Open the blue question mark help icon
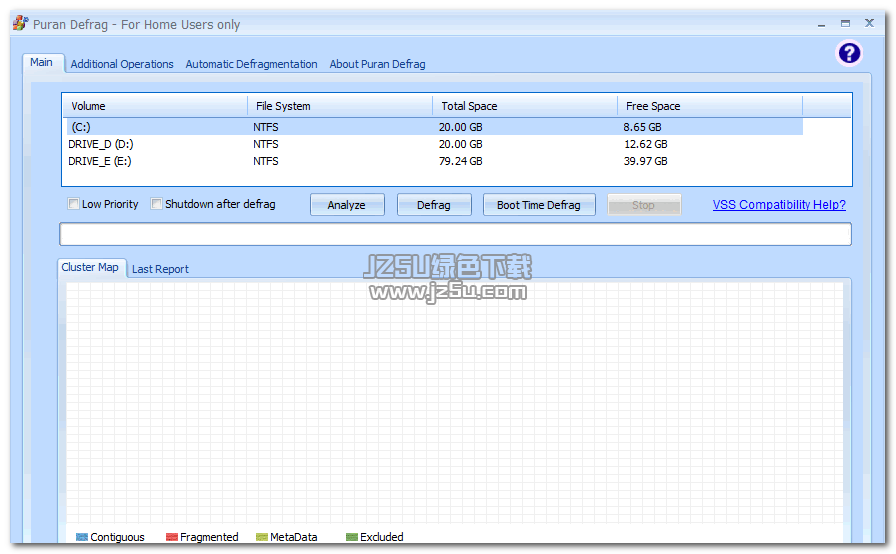Viewport: 896px width, 554px height. click(849, 53)
